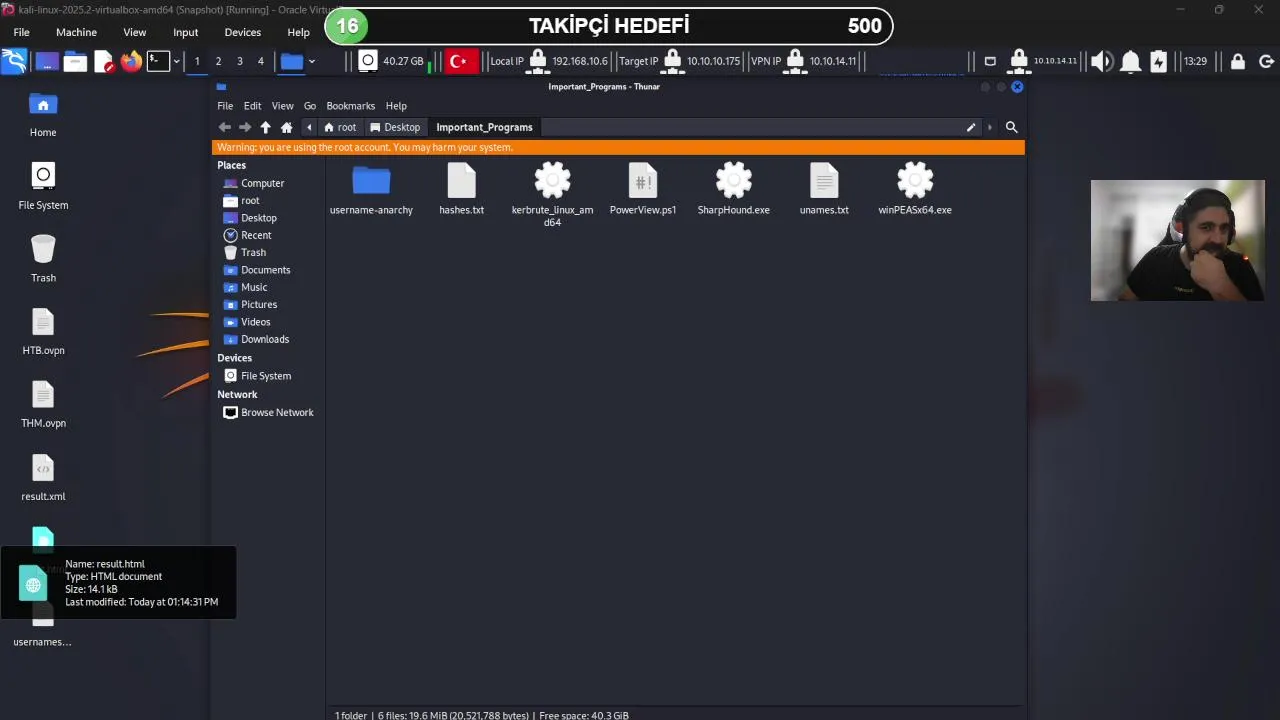Click the power manager battery icon
The width and height of the screenshot is (1280, 720).
tap(1159, 61)
